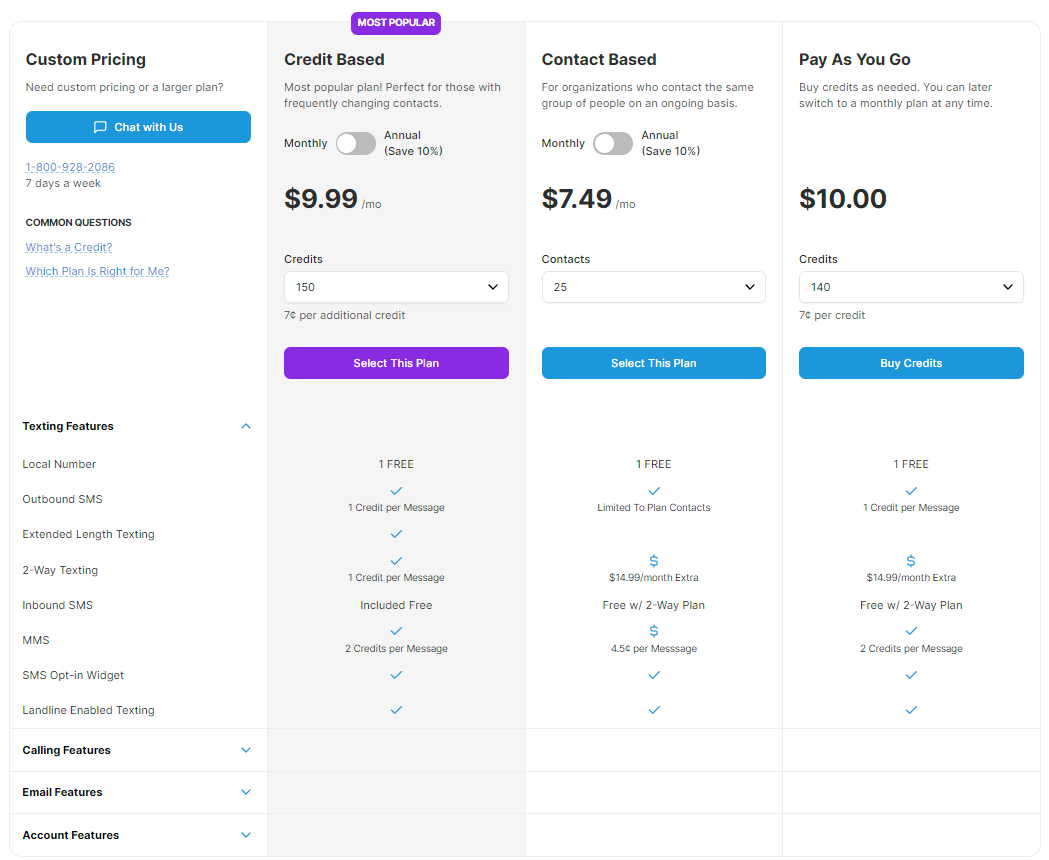Click the dollar icon for 2-Way Texting under Contact Based
This screenshot has height=860, width=1049.
[653, 560]
